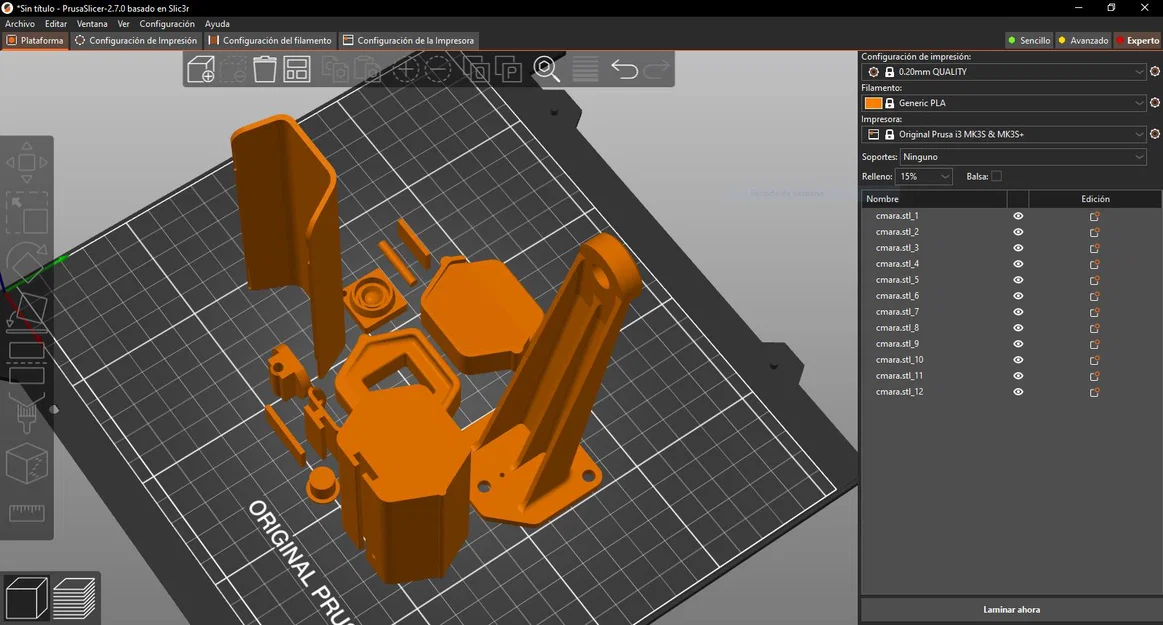
Task: Click the Undo arrow icon
Action: pyautogui.click(x=624, y=69)
